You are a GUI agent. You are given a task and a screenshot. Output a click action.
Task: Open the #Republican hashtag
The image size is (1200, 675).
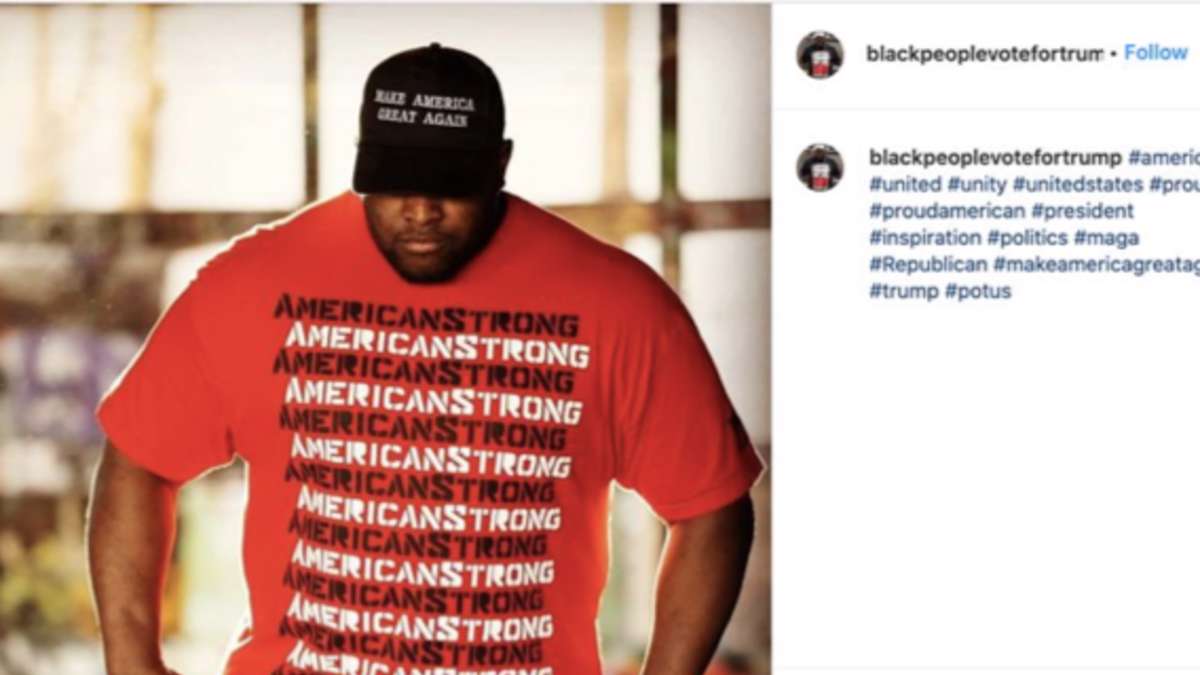pyautogui.click(x=927, y=264)
